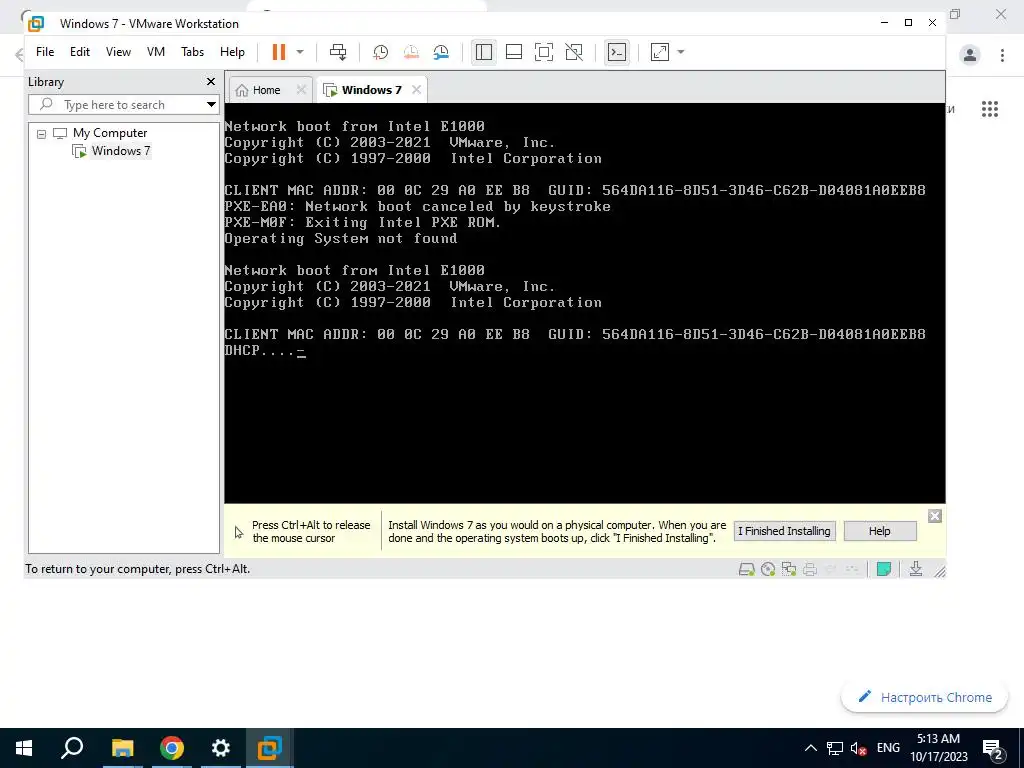Switch to Unity mode icon
1024x768 pixels.
[574, 52]
